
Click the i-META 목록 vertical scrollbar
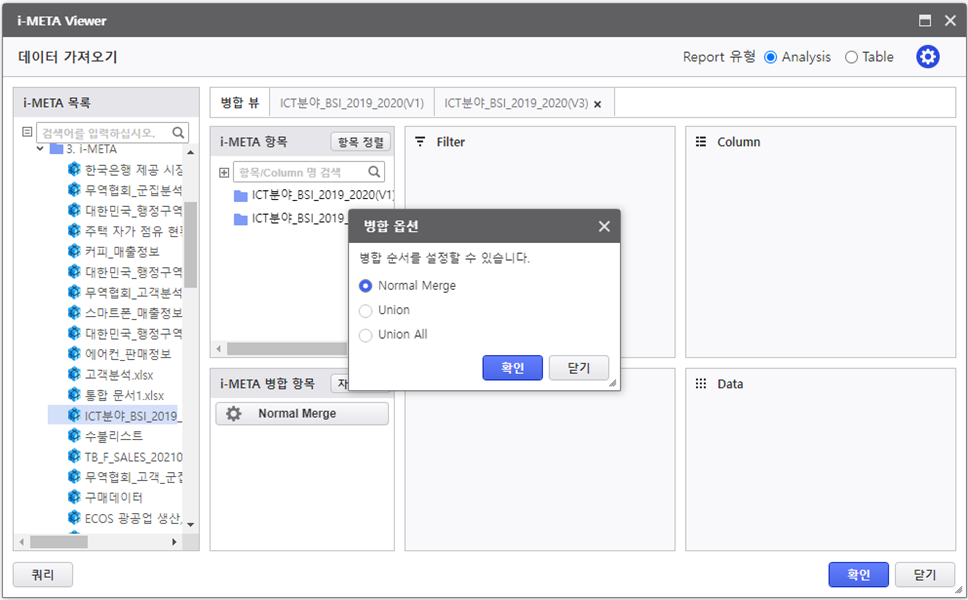[x=191, y=244]
